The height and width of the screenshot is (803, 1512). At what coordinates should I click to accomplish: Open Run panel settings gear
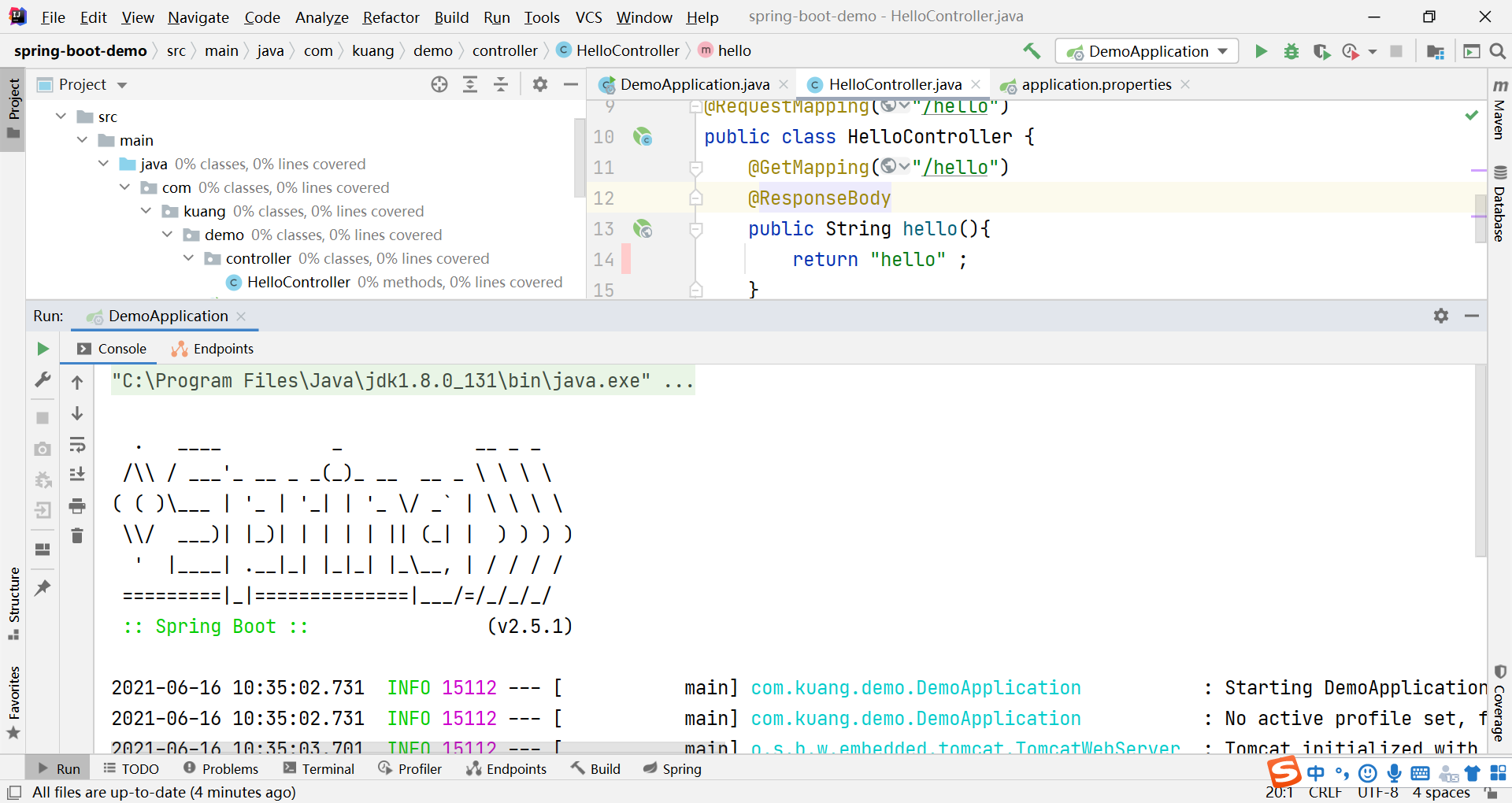pos(1441,316)
